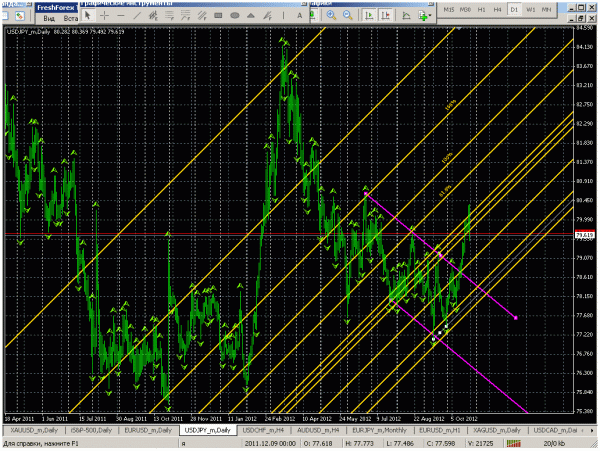Open the XAUUSD_m,Daily chart tab

click(34, 430)
